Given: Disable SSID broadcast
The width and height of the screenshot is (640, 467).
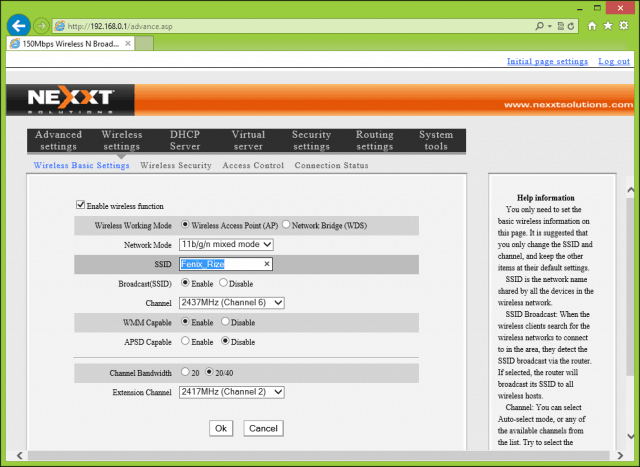Looking at the screenshot, I should [x=223, y=282].
